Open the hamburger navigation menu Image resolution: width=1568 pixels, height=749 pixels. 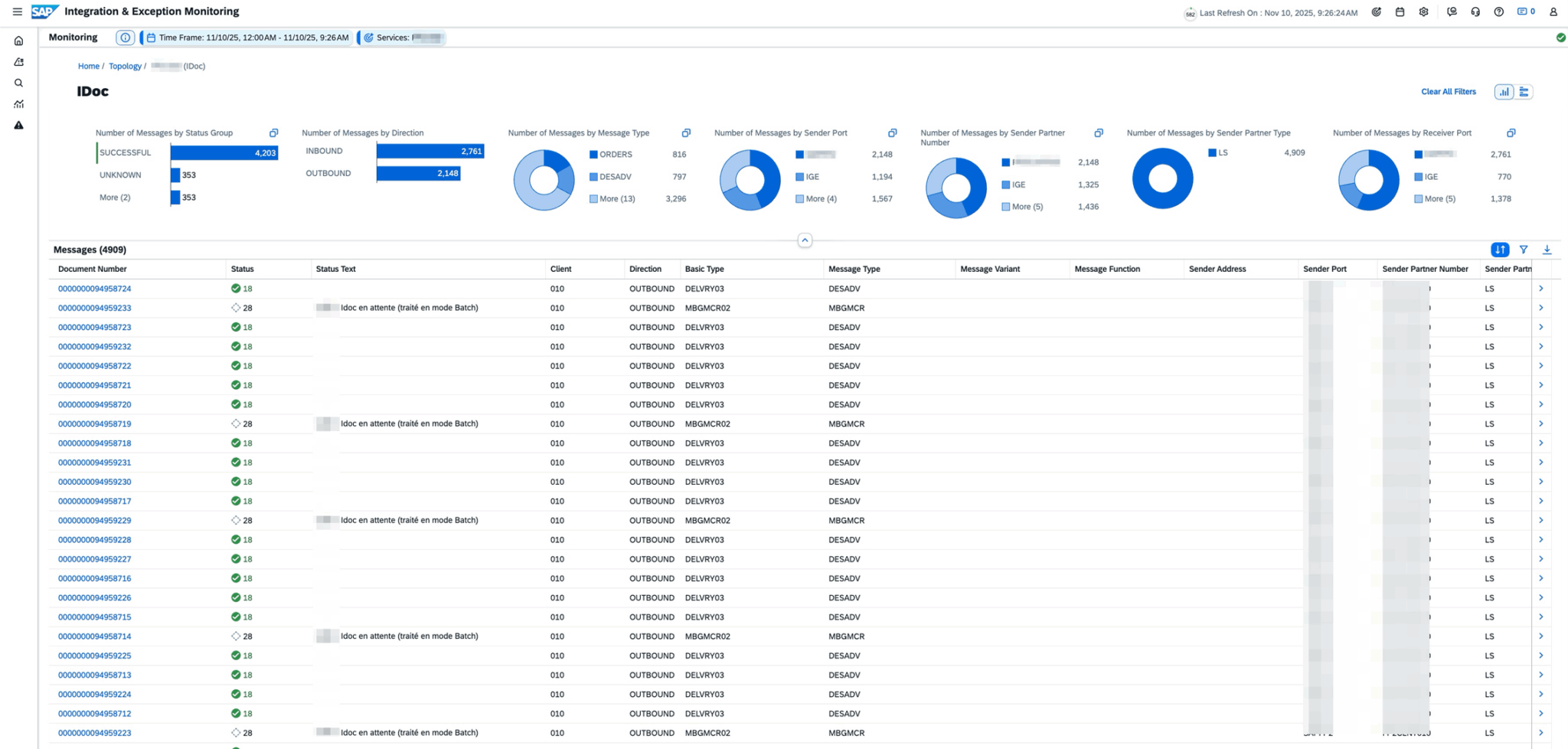pos(17,11)
